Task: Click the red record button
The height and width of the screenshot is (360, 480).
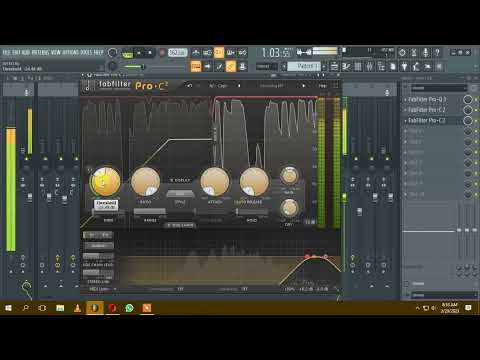Action: pos(162,53)
